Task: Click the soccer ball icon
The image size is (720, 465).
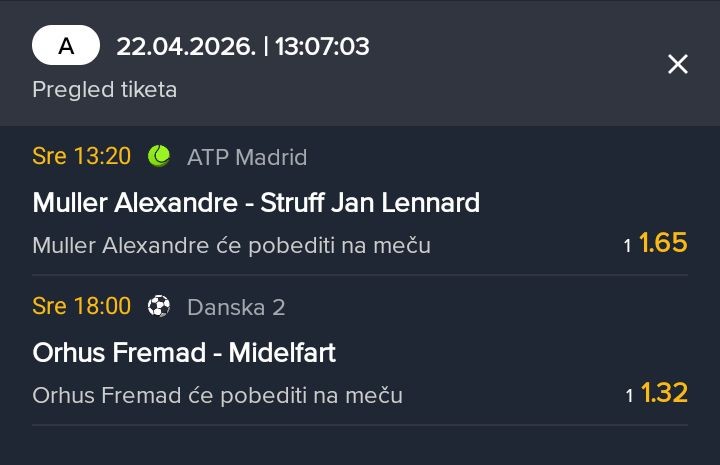Action: point(159,306)
